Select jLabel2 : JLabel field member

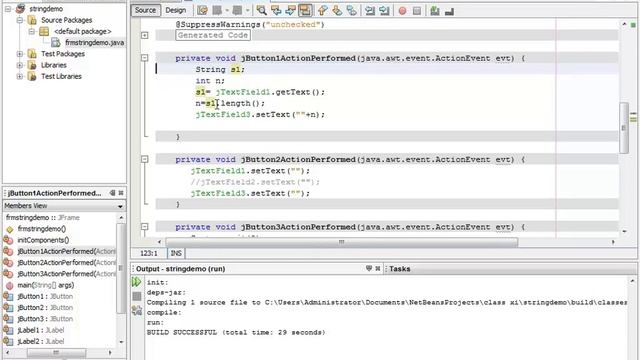pos(41,341)
